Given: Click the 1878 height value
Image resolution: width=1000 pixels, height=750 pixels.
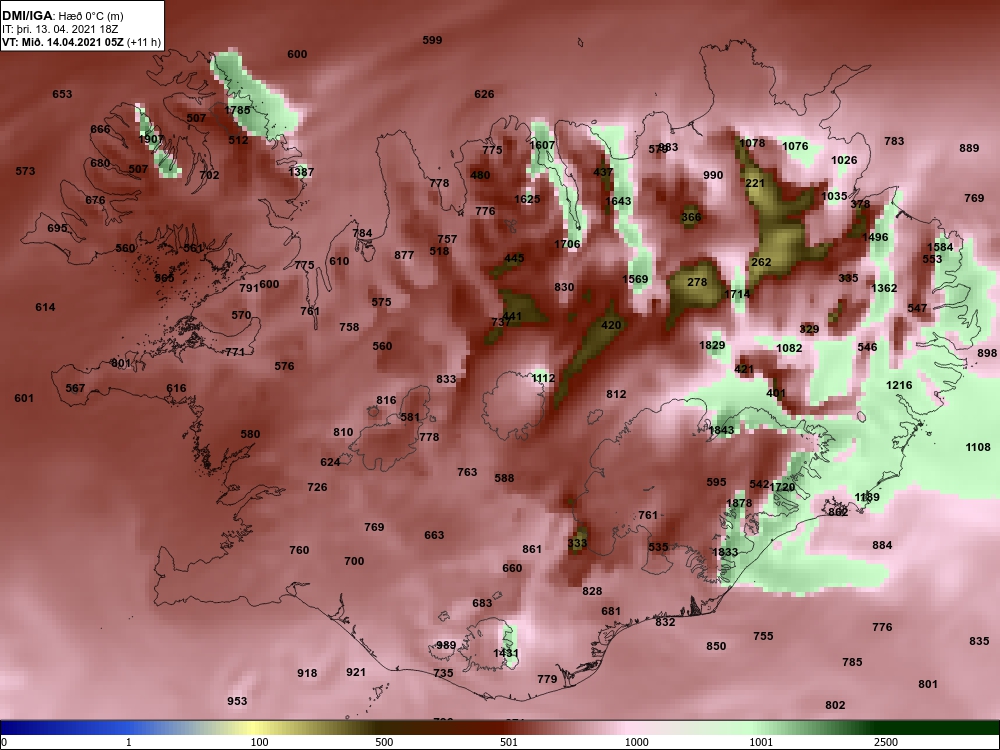Looking at the screenshot, I should click(739, 503).
